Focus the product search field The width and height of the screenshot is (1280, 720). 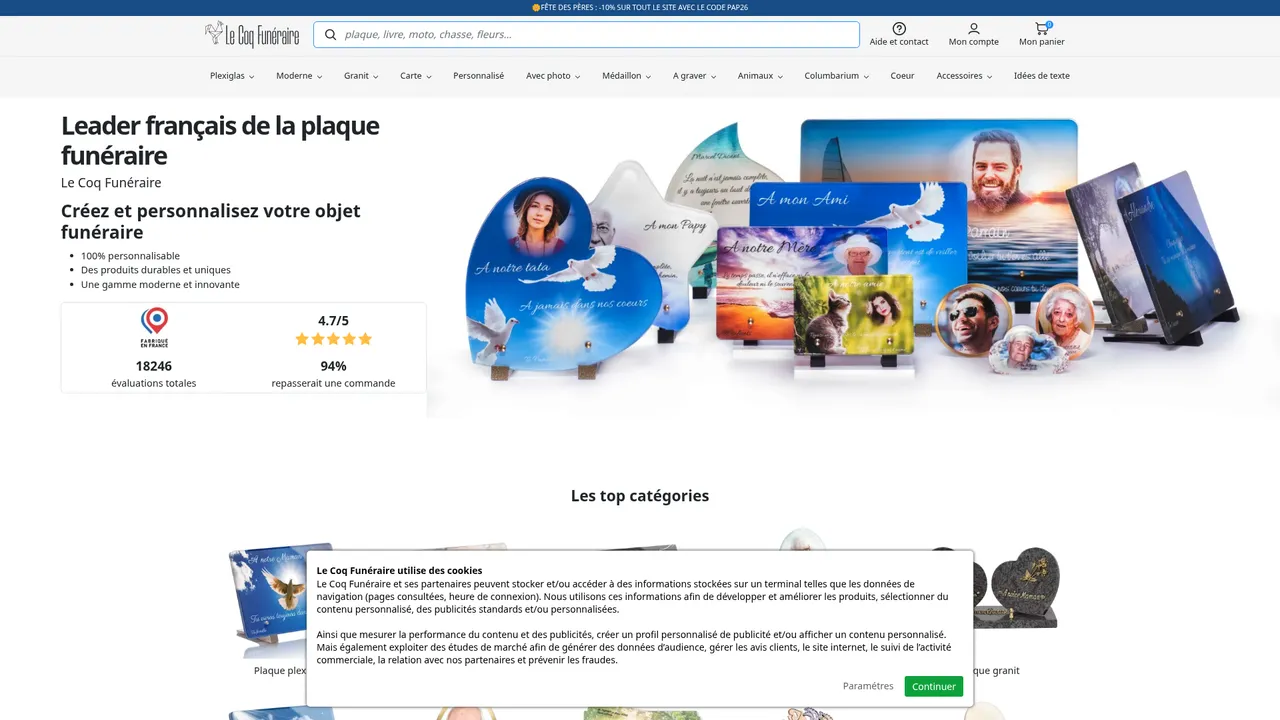(x=586, y=35)
